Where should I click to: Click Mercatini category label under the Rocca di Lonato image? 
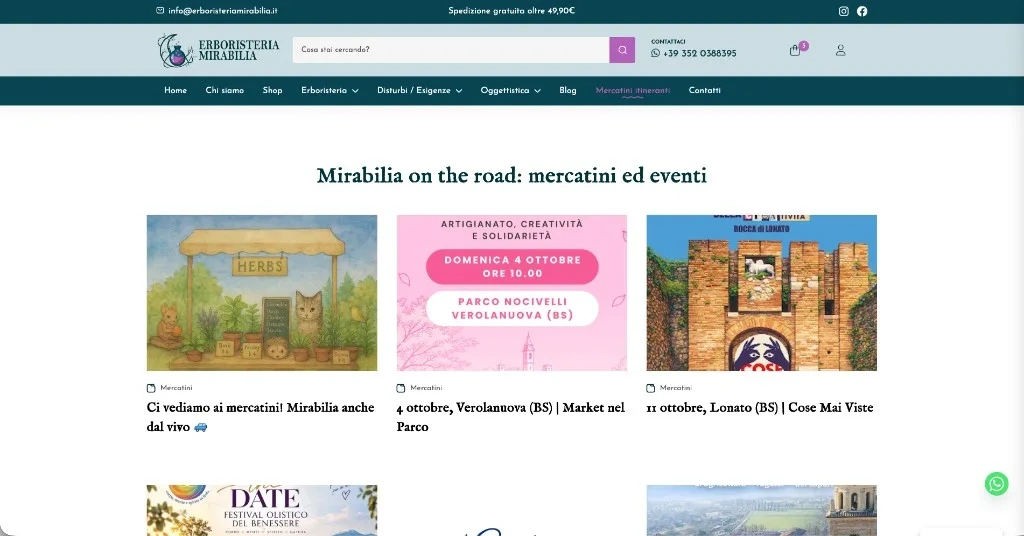pos(675,388)
